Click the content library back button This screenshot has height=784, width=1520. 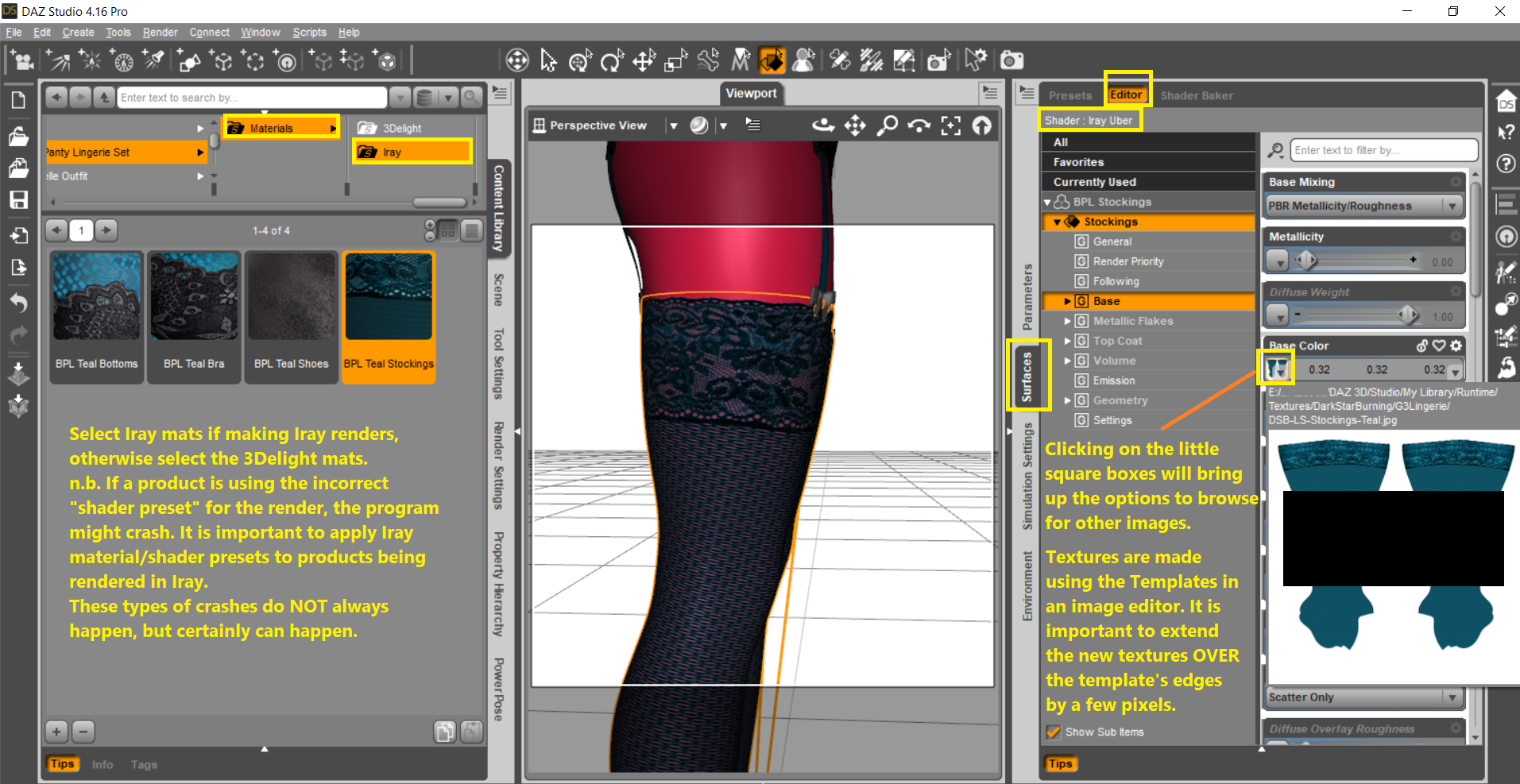[x=56, y=97]
